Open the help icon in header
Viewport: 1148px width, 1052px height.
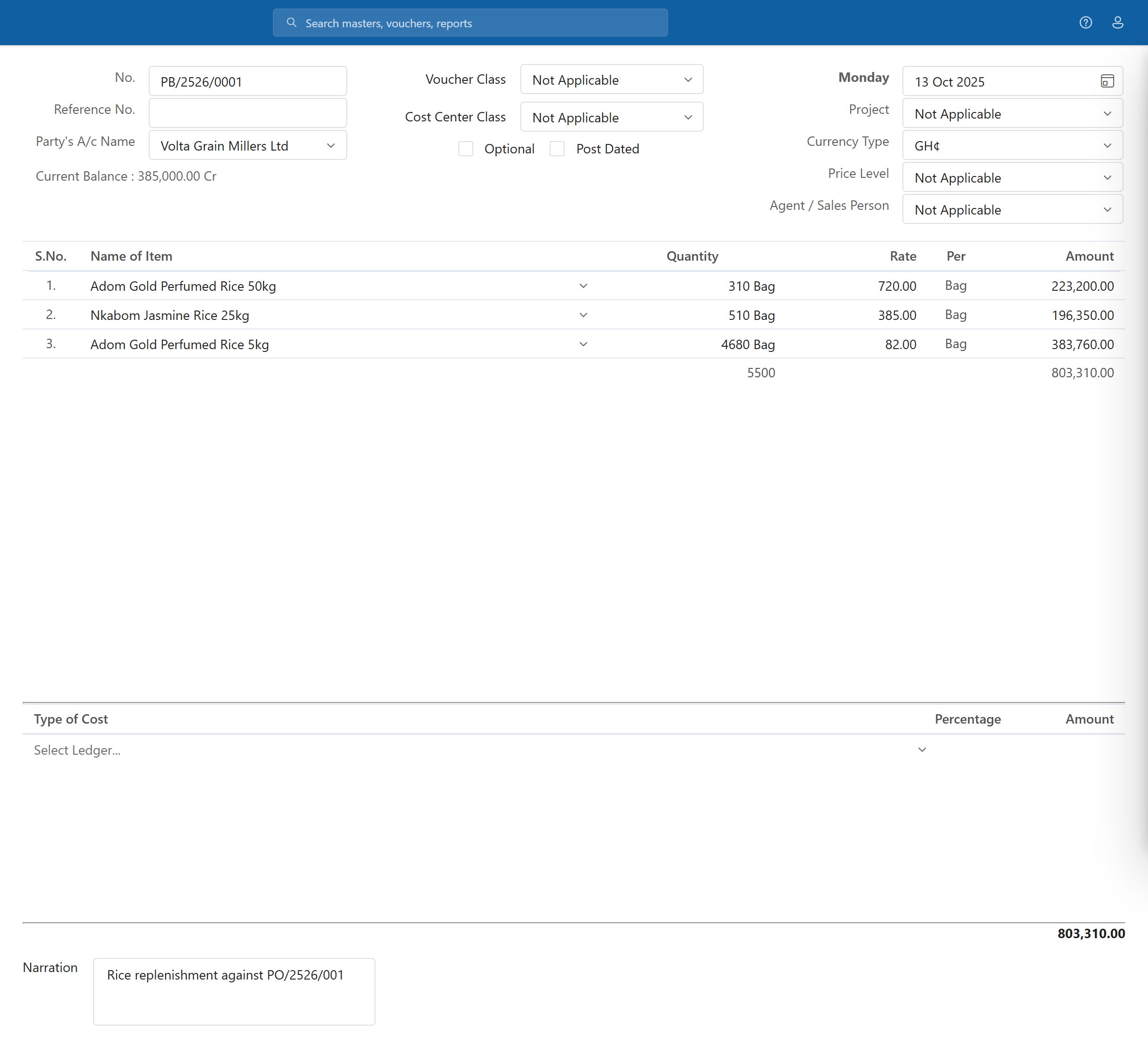1085,23
